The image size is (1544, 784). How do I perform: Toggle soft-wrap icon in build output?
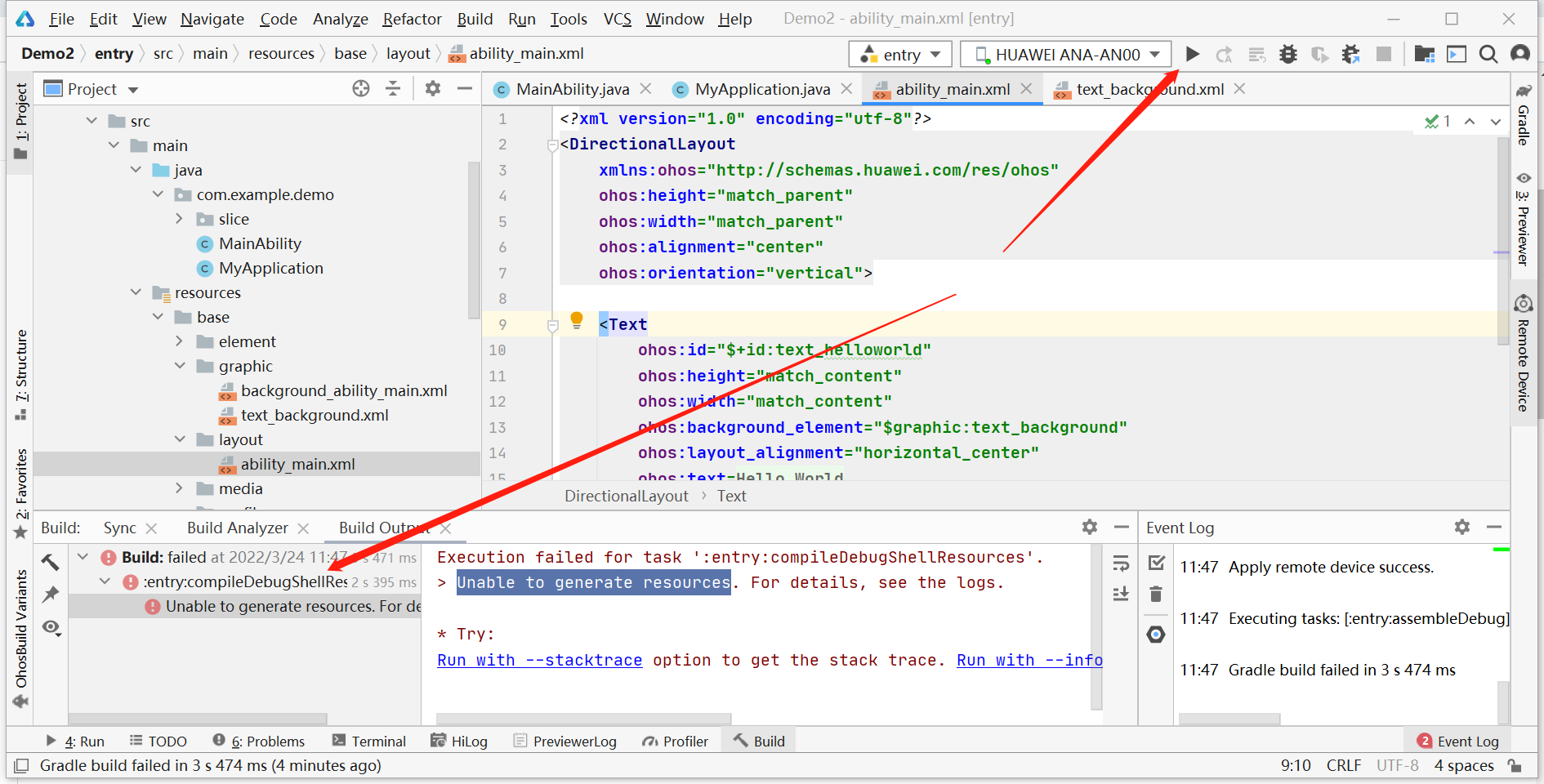[1121, 563]
